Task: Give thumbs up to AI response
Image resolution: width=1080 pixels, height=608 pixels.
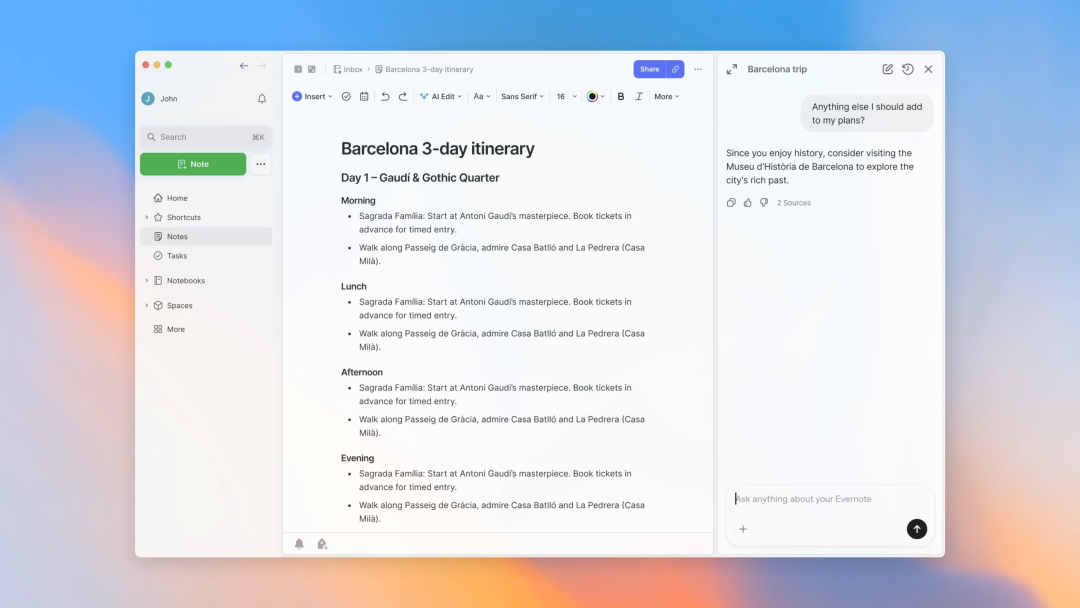Action: click(x=747, y=203)
